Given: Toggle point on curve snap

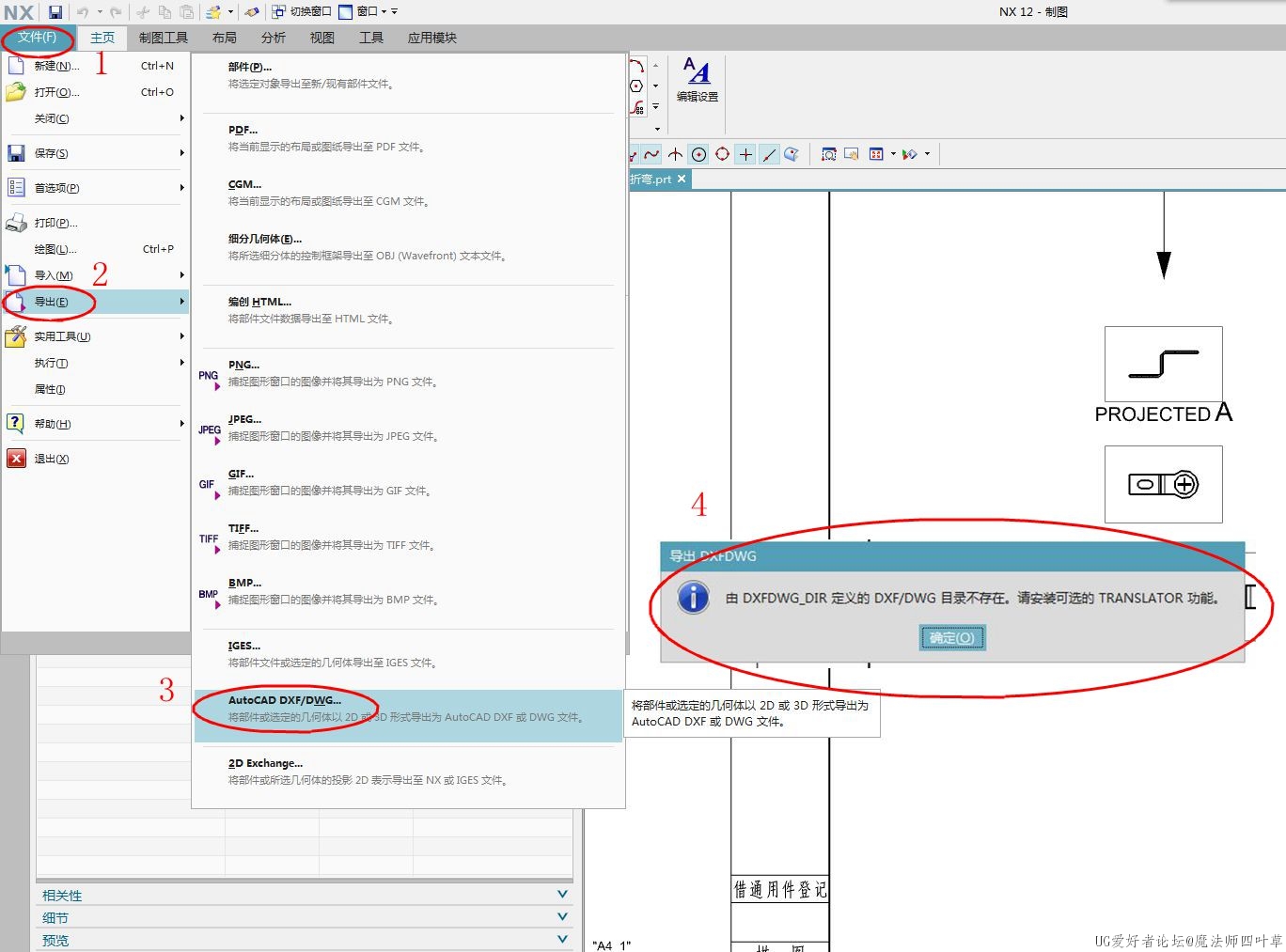Looking at the screenshot, I should 769,154.
